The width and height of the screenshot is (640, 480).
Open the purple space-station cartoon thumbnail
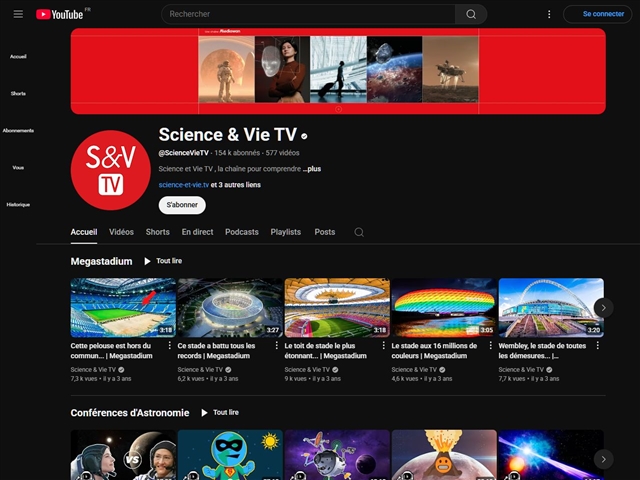337,455
